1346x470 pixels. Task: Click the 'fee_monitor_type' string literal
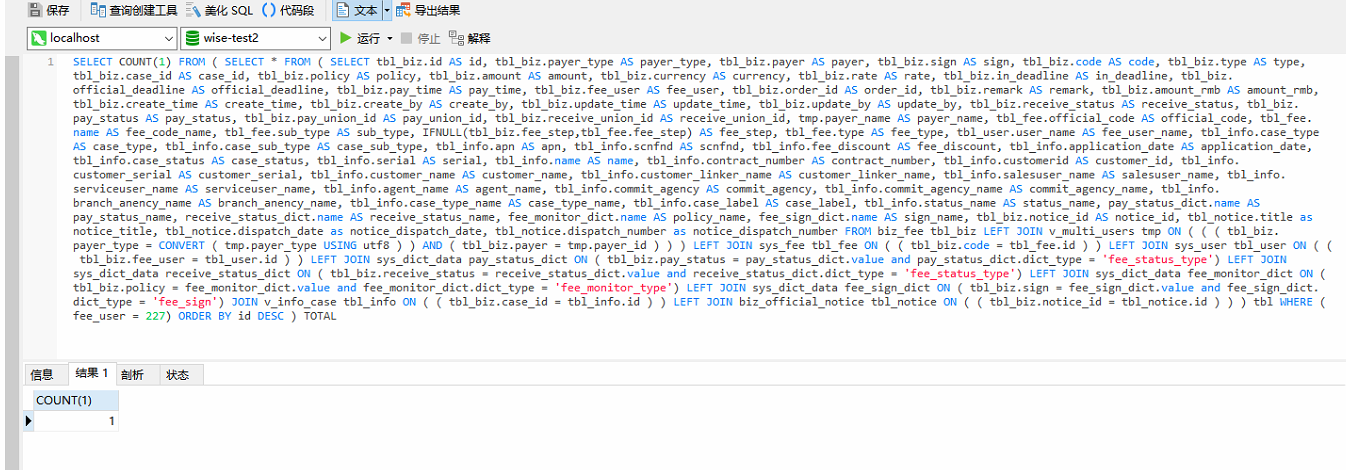coord(614,288)
